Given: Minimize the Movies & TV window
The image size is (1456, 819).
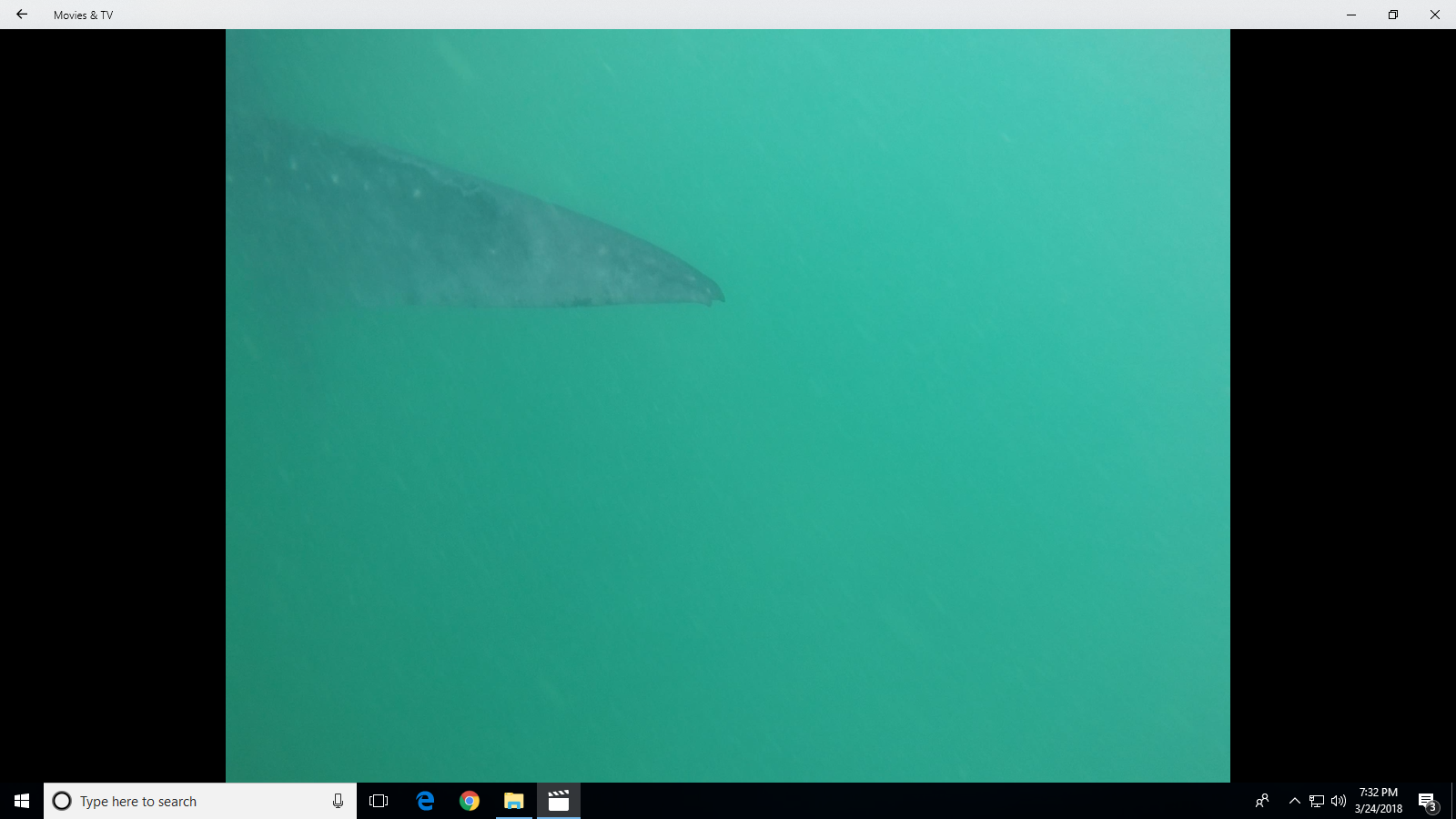Looking at the screenshot, I should coord(1351,15).
